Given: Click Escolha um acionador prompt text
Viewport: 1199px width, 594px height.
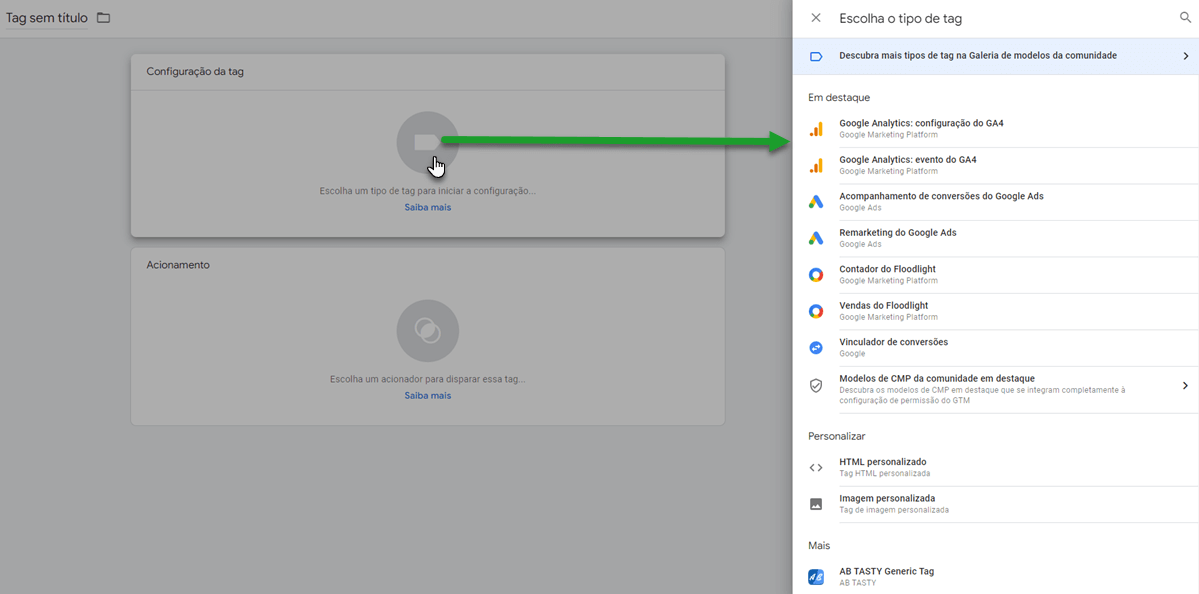Looking at the screenshot, I should [427, 379].
